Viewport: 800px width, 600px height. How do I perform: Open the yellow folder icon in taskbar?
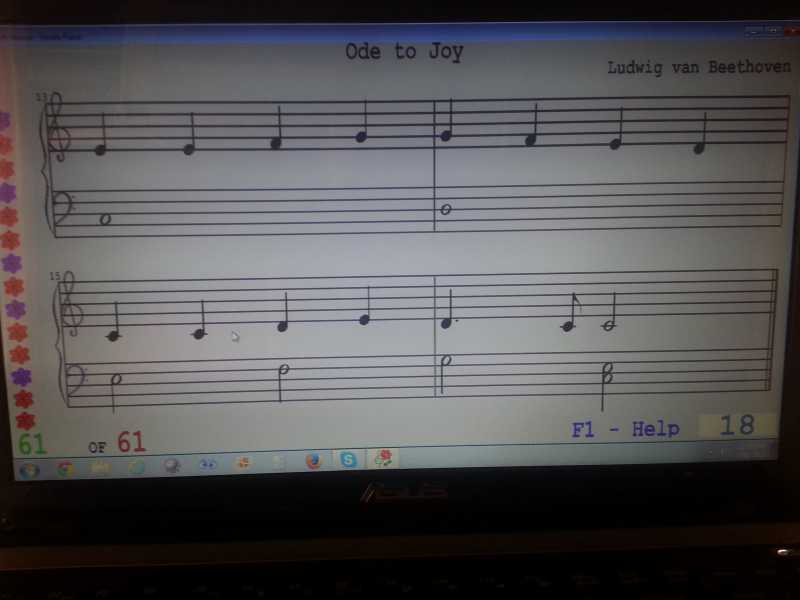[101, 468]
